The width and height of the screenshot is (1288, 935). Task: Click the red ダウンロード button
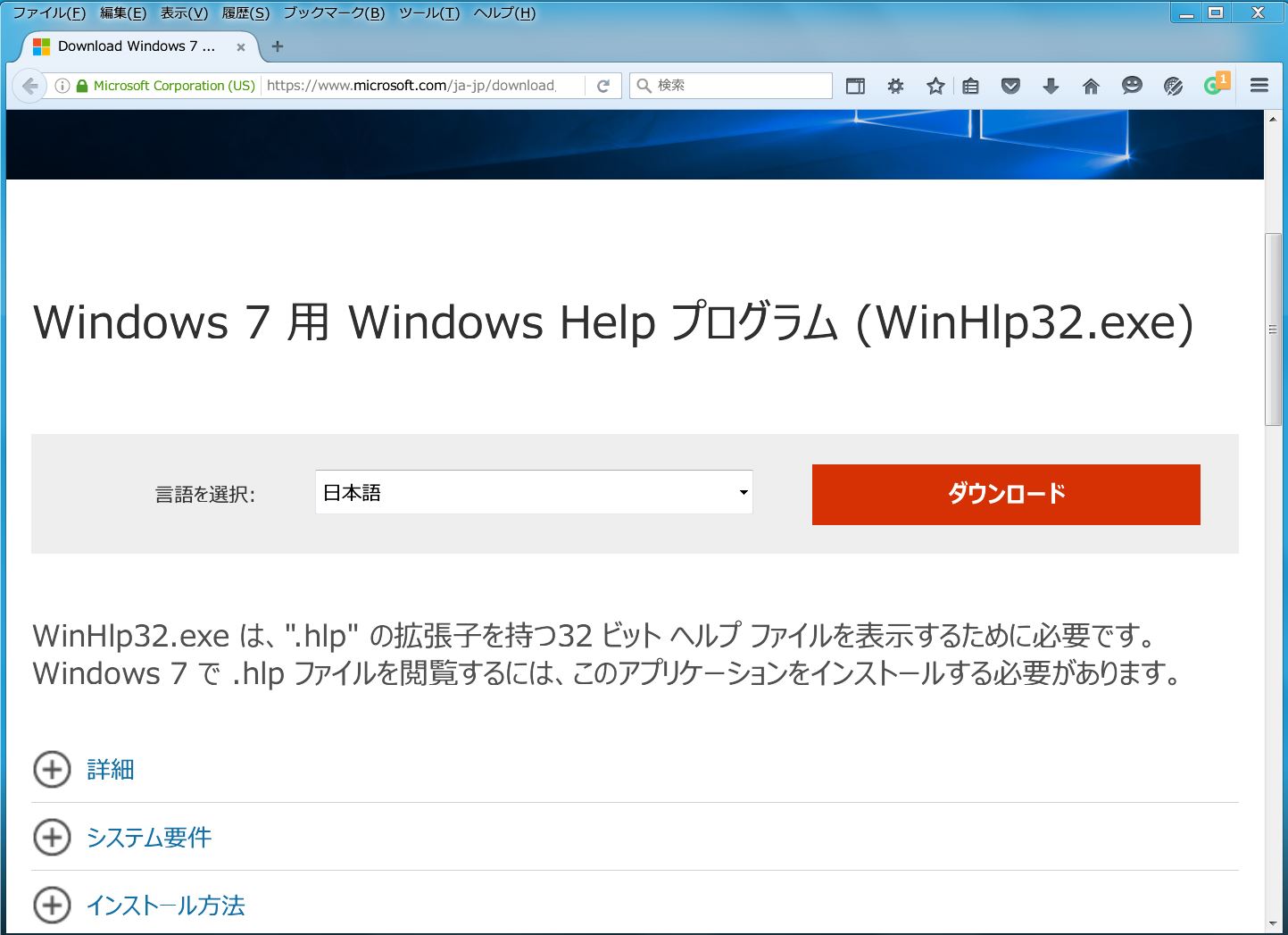[1006, 494]
